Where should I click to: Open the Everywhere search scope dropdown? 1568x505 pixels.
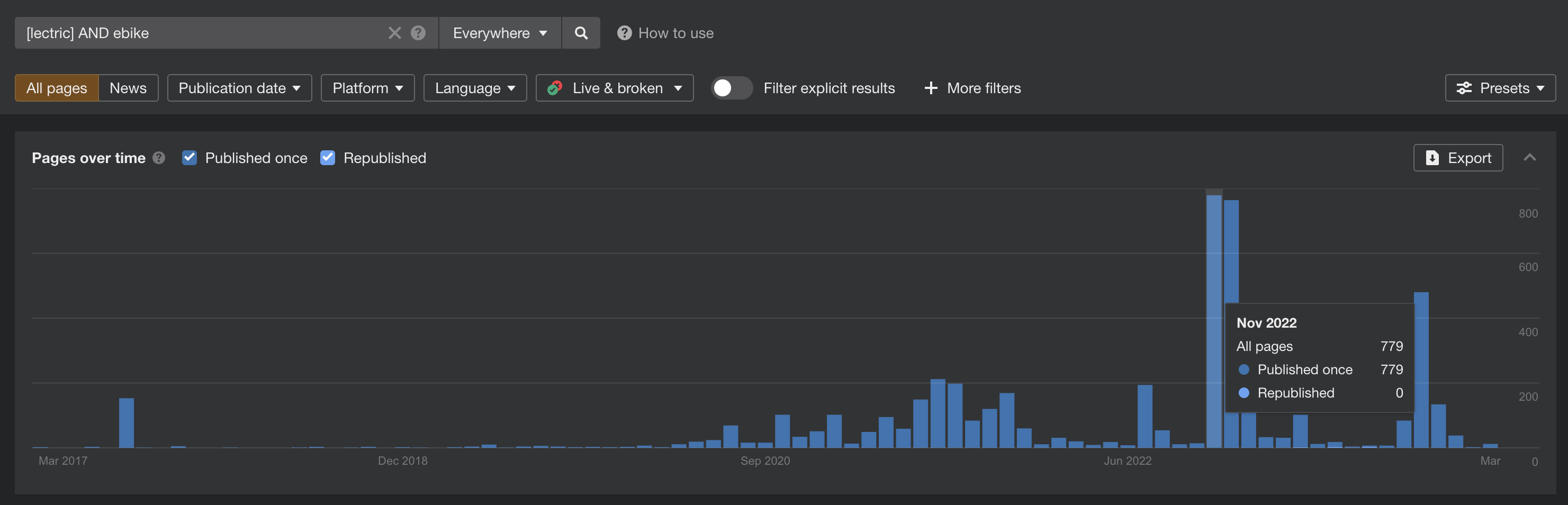[x=499, y=33]
